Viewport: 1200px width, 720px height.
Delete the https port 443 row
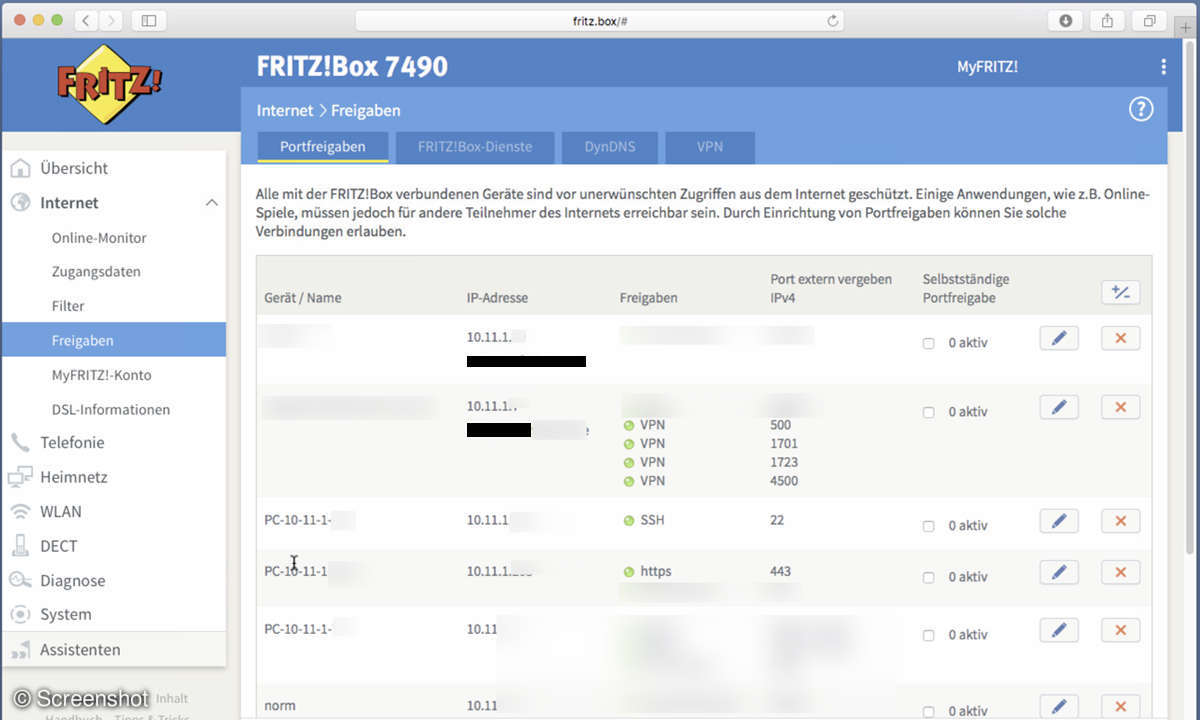(1120, 572)
